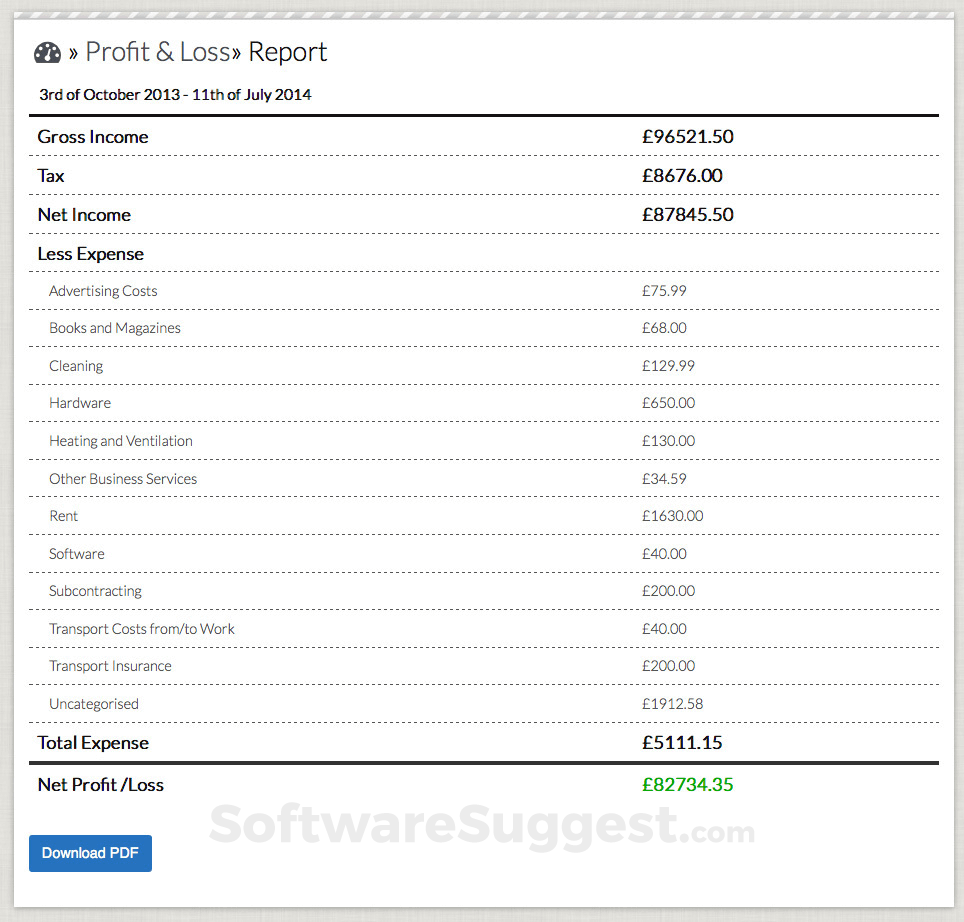Screen dimensions: 964x922
Task: Click the dashboard gauge icon
Action: [47, 53]
